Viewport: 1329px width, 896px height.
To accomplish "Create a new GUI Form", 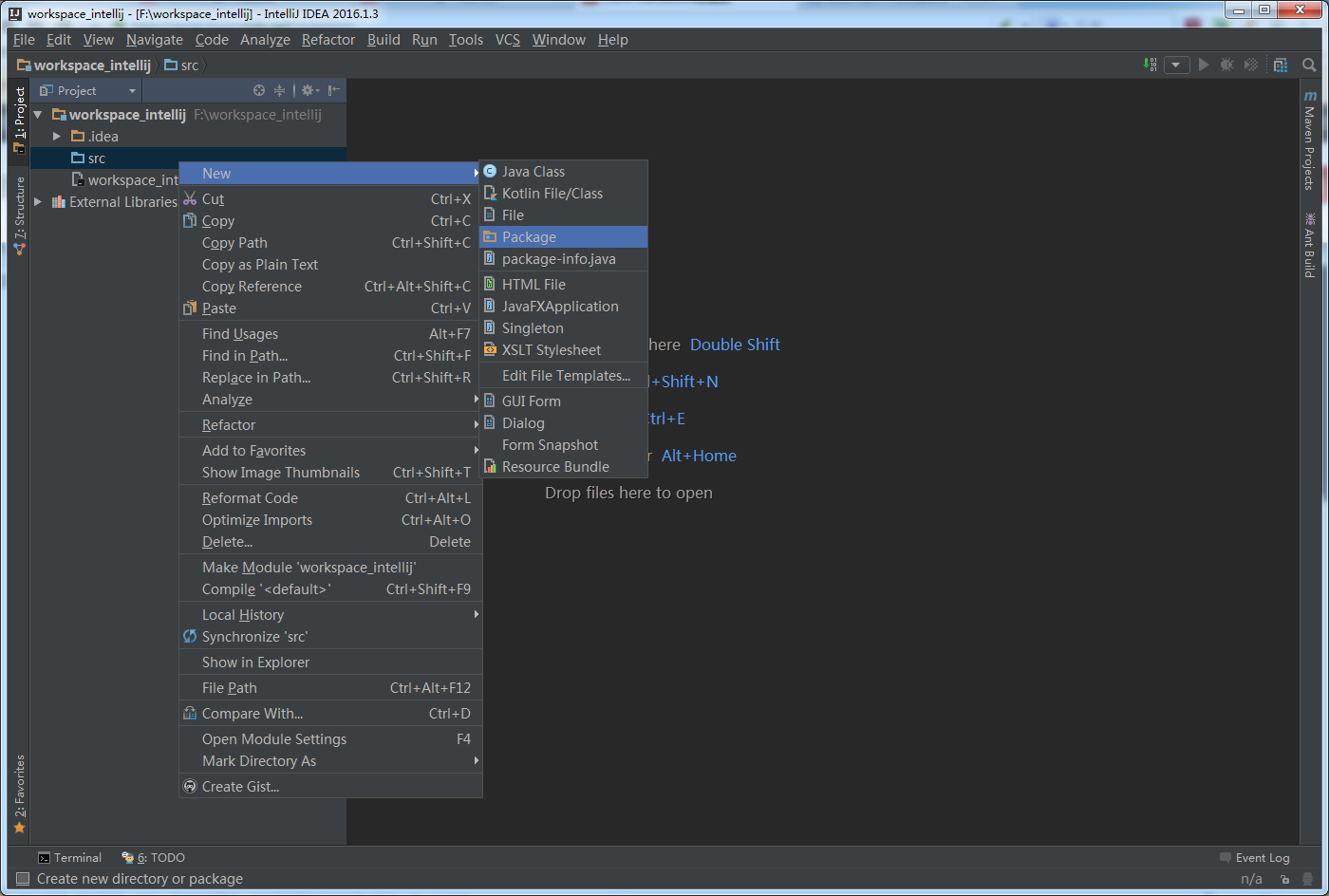I will pyautogui.click(x=564, y=401).
